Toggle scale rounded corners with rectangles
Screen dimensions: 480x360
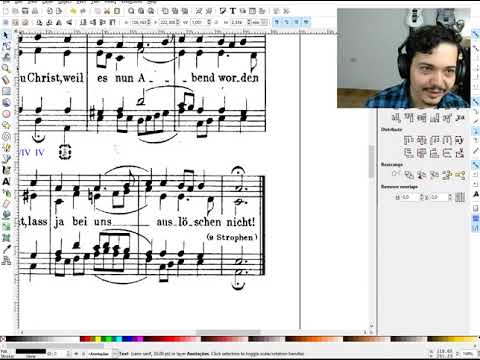coord(286,23)
